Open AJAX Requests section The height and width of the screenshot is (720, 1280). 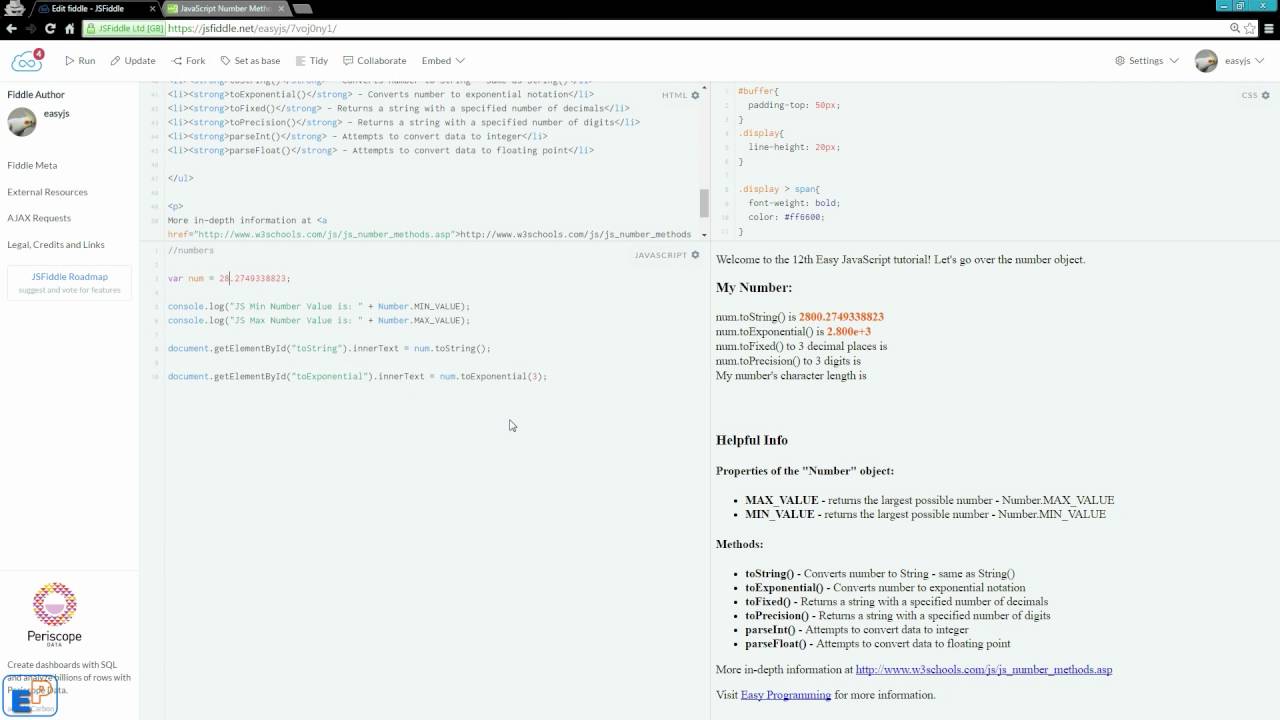pos(39,218)
